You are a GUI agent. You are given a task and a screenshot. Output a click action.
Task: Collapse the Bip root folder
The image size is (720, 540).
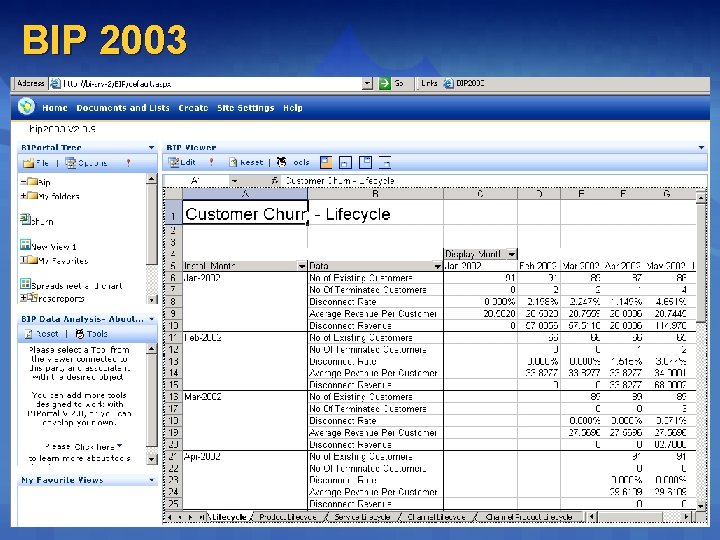tap(23, 182)
